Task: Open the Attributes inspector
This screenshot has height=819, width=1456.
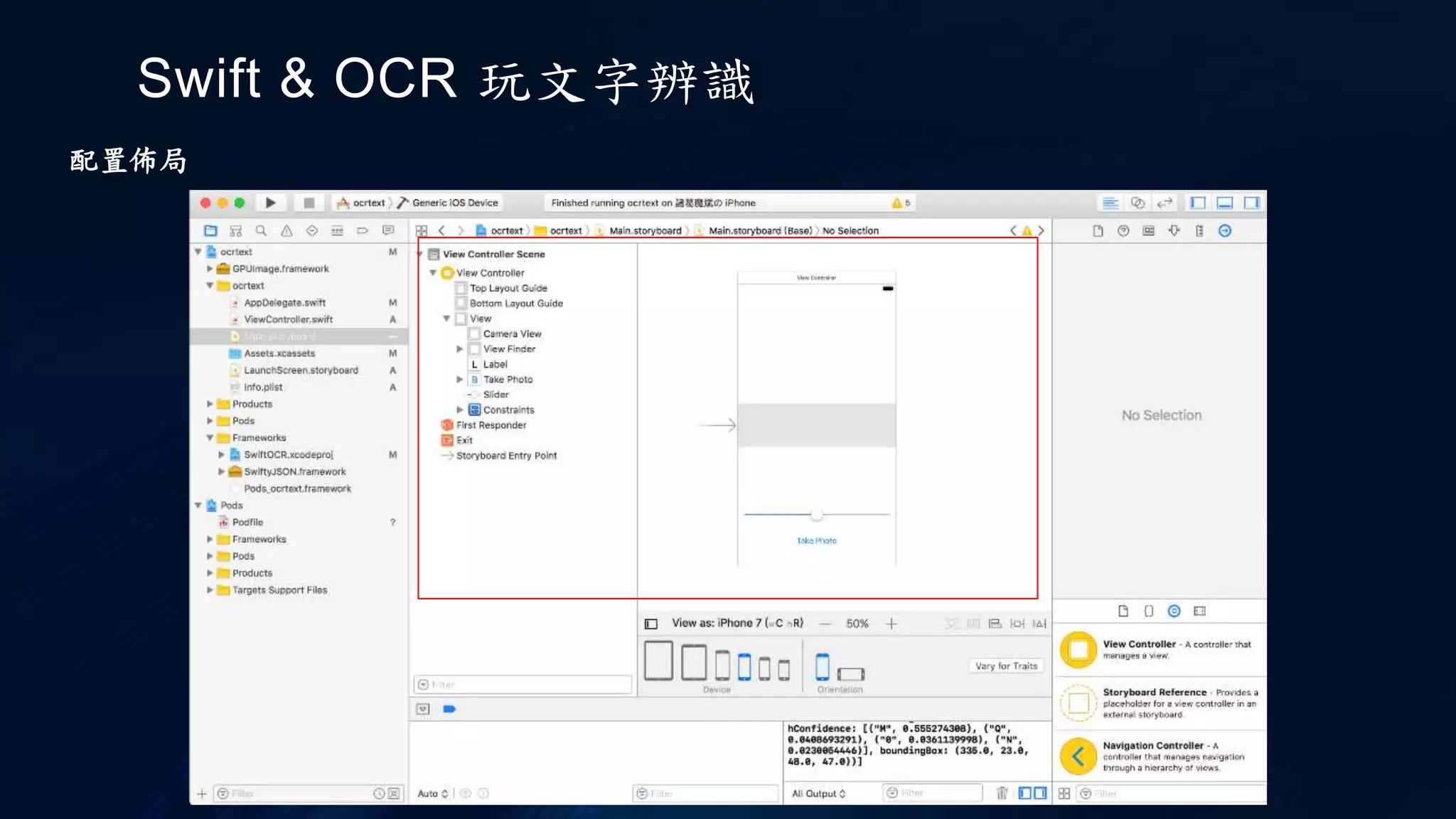Action: (1174, 230)
